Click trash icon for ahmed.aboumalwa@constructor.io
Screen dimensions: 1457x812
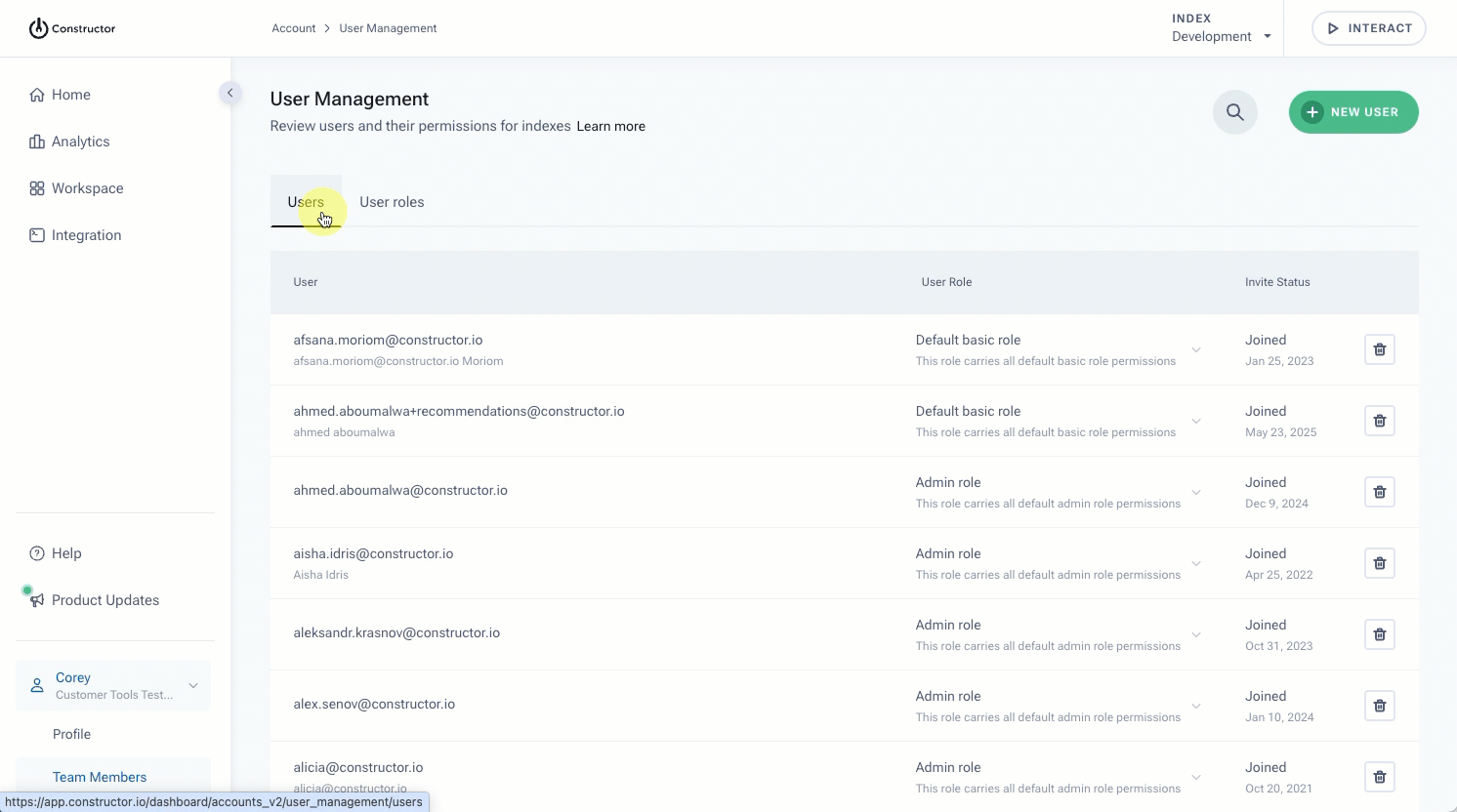coord(1380,492)
